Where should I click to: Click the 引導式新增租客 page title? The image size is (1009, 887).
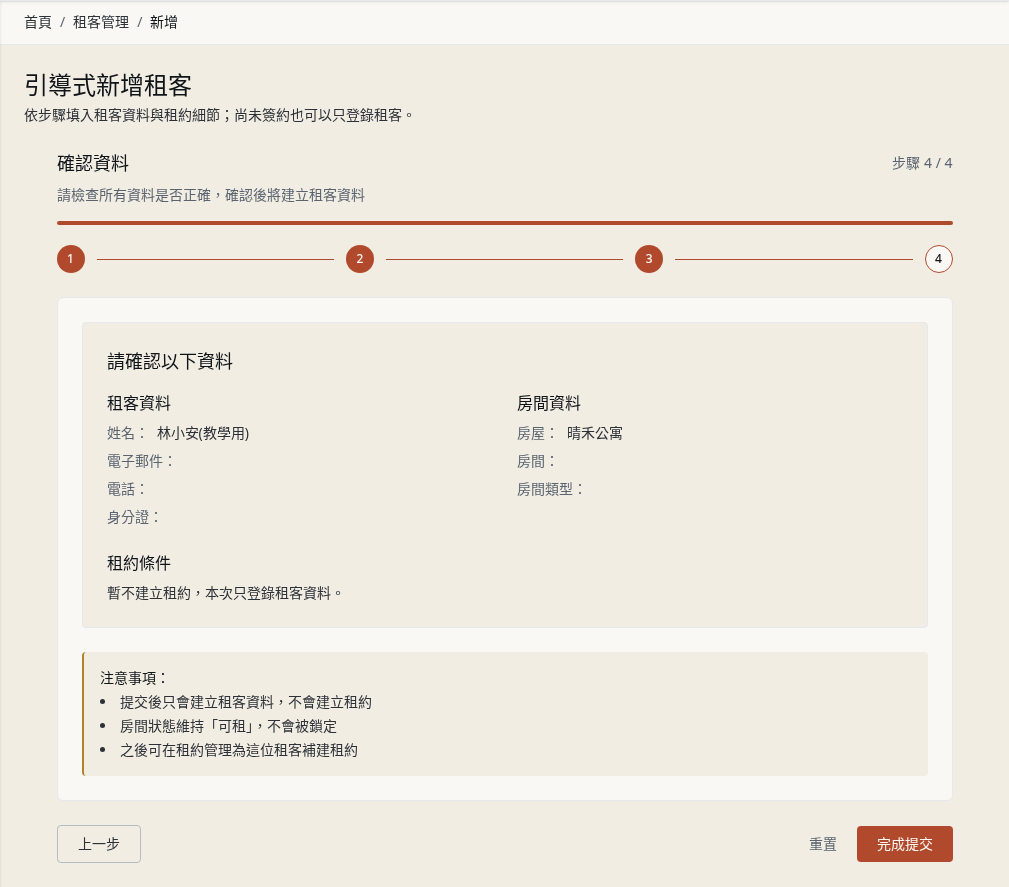click(108, 86)
